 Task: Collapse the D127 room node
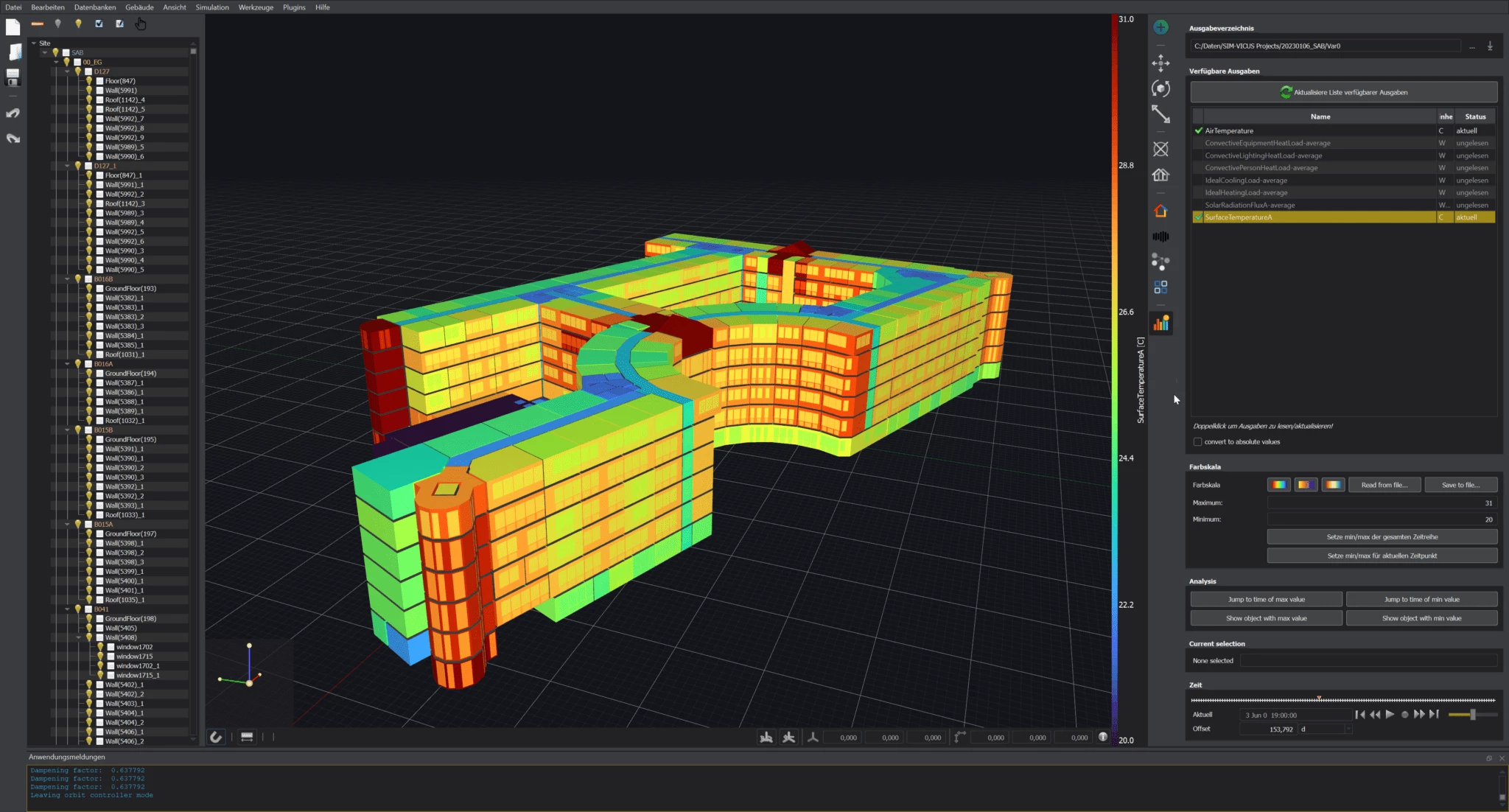click(x=67, y=72)
